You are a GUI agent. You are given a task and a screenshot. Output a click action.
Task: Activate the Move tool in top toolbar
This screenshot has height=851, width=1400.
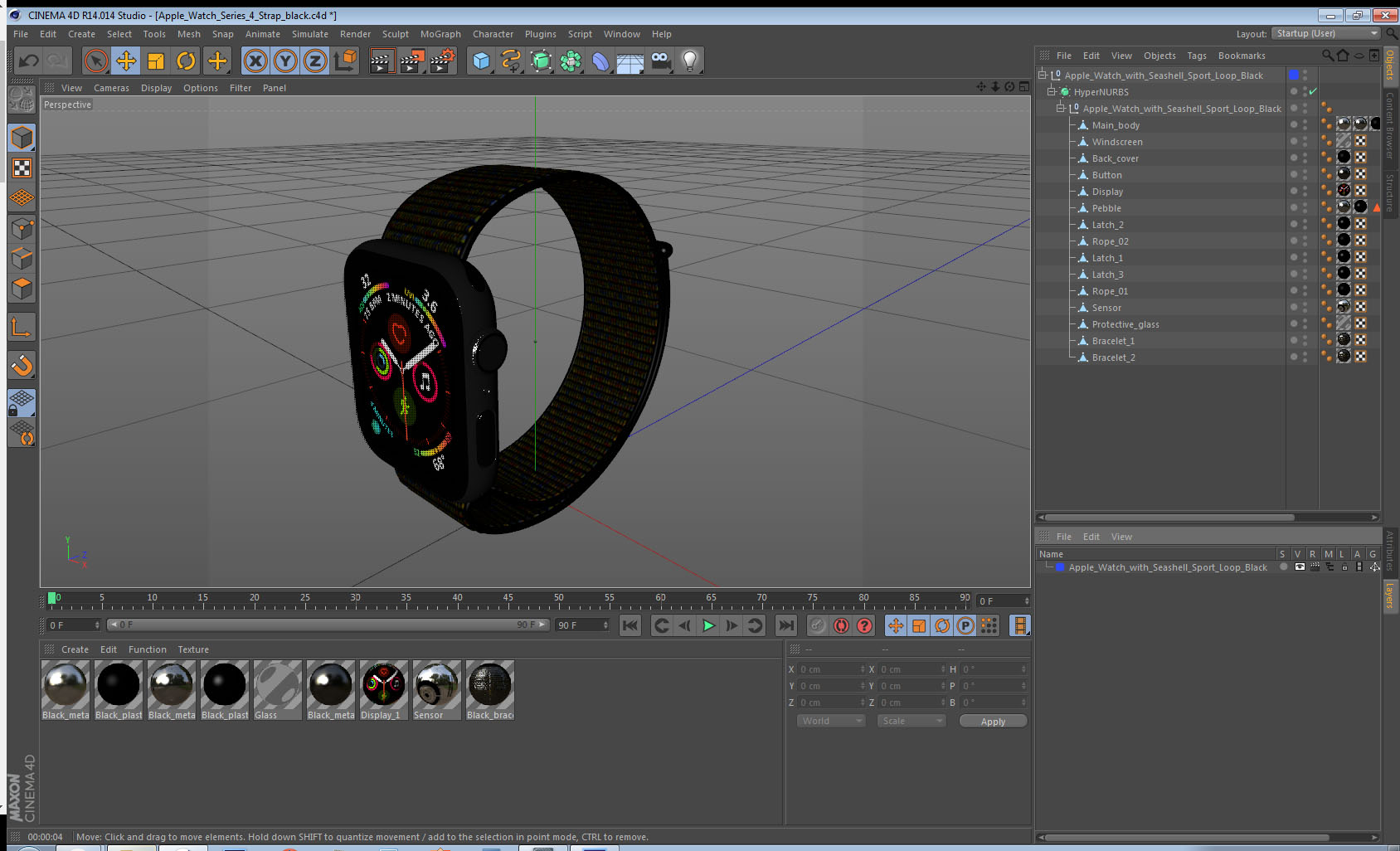tap(126, 61)
